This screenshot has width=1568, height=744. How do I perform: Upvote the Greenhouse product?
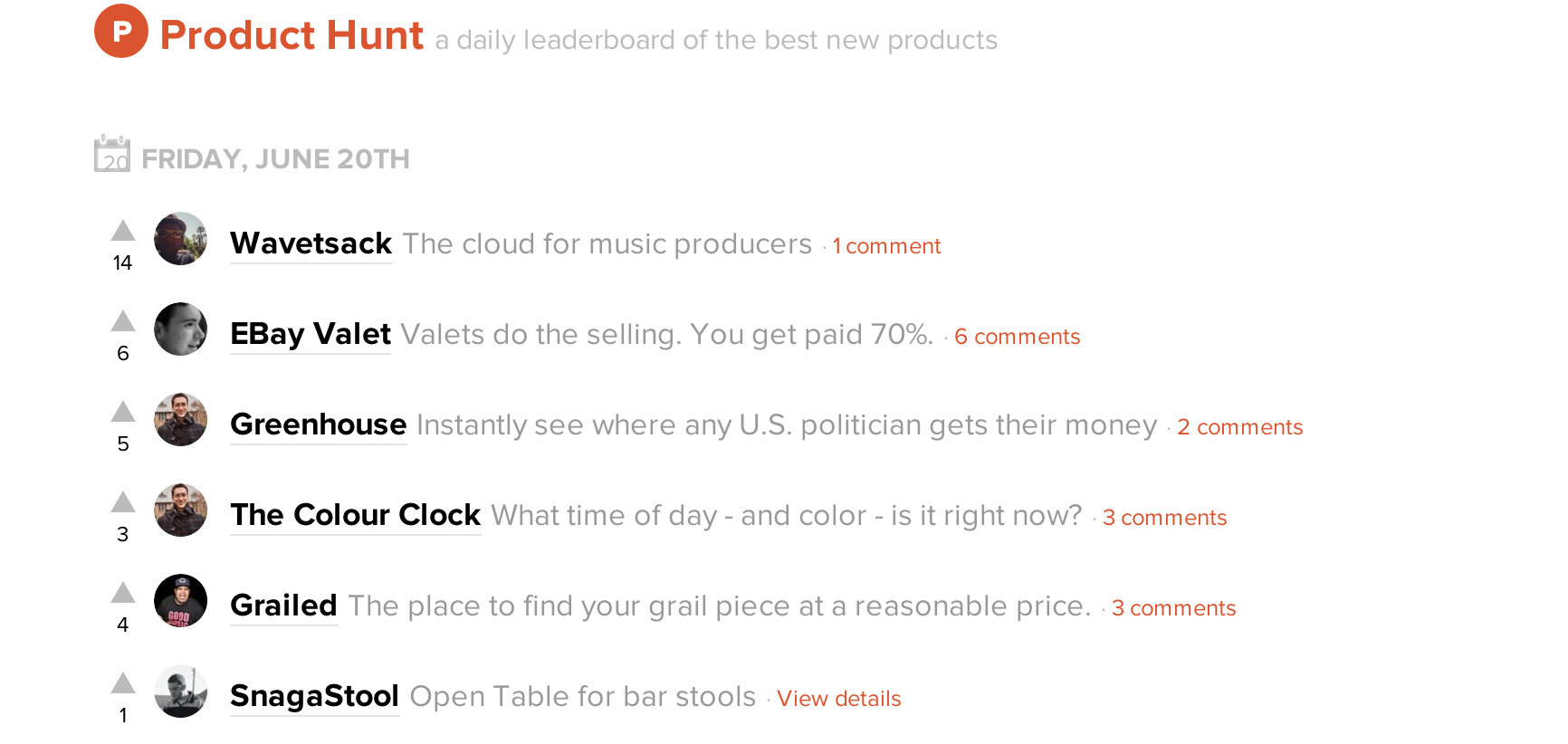123,413
